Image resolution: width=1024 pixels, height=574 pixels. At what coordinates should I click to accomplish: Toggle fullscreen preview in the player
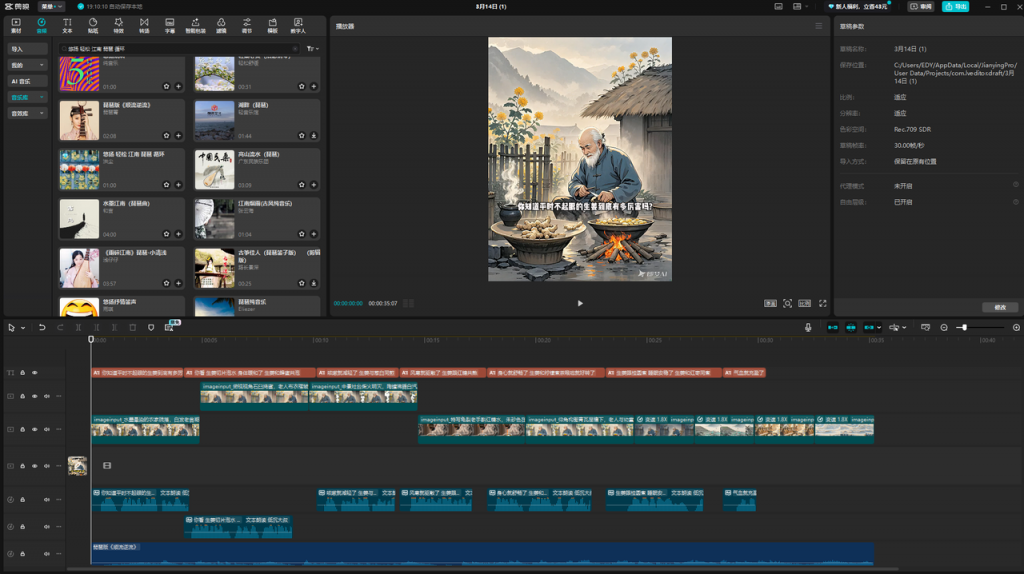coord(823,303)
